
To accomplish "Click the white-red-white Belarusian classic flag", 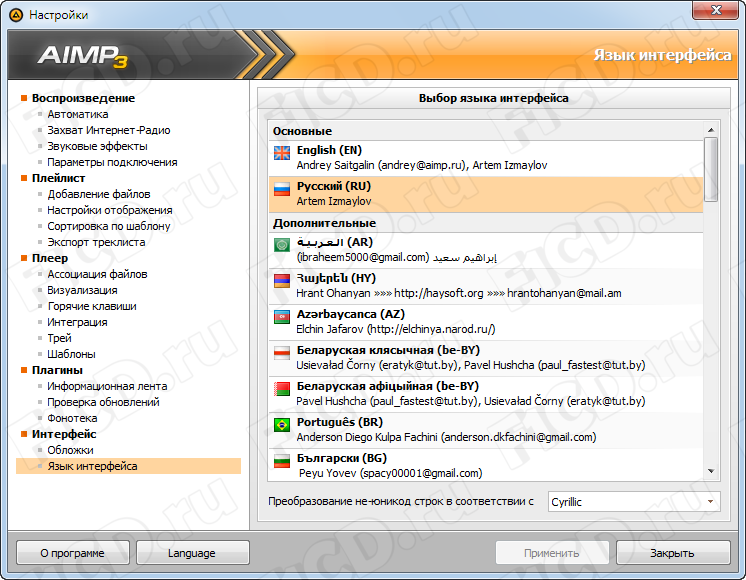I will (282, 353).
